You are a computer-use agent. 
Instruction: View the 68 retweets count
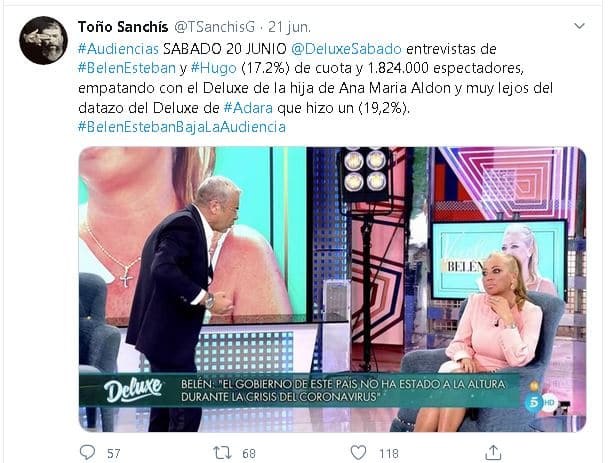[x=249, y=454]
